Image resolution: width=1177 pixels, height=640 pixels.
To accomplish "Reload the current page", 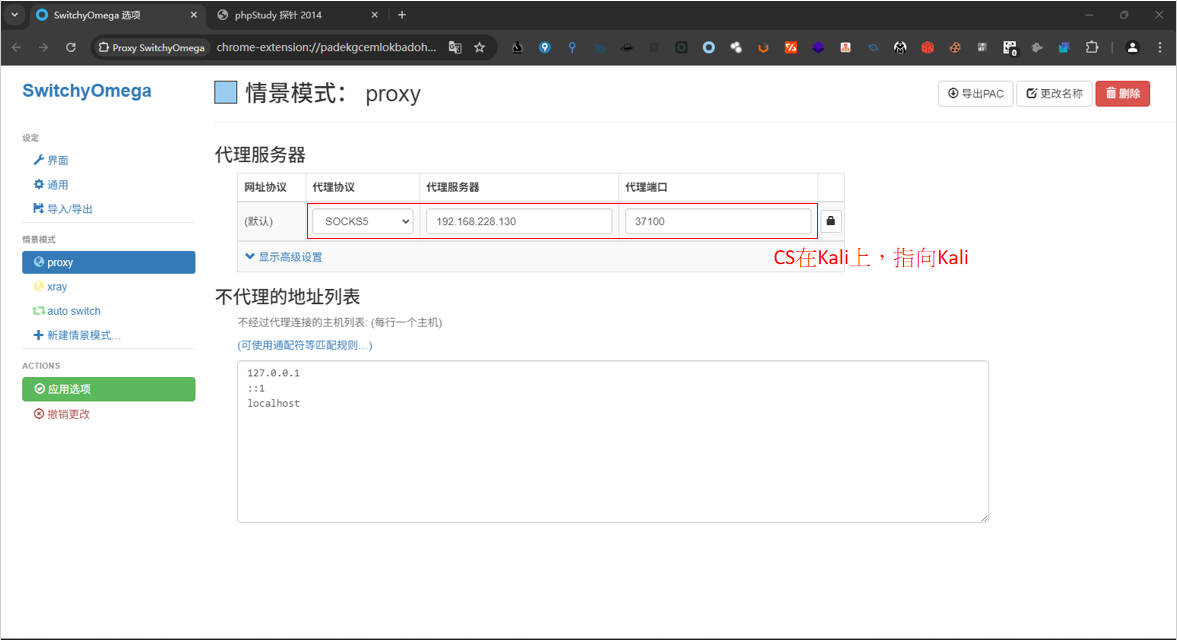I will tap(71, 47).
